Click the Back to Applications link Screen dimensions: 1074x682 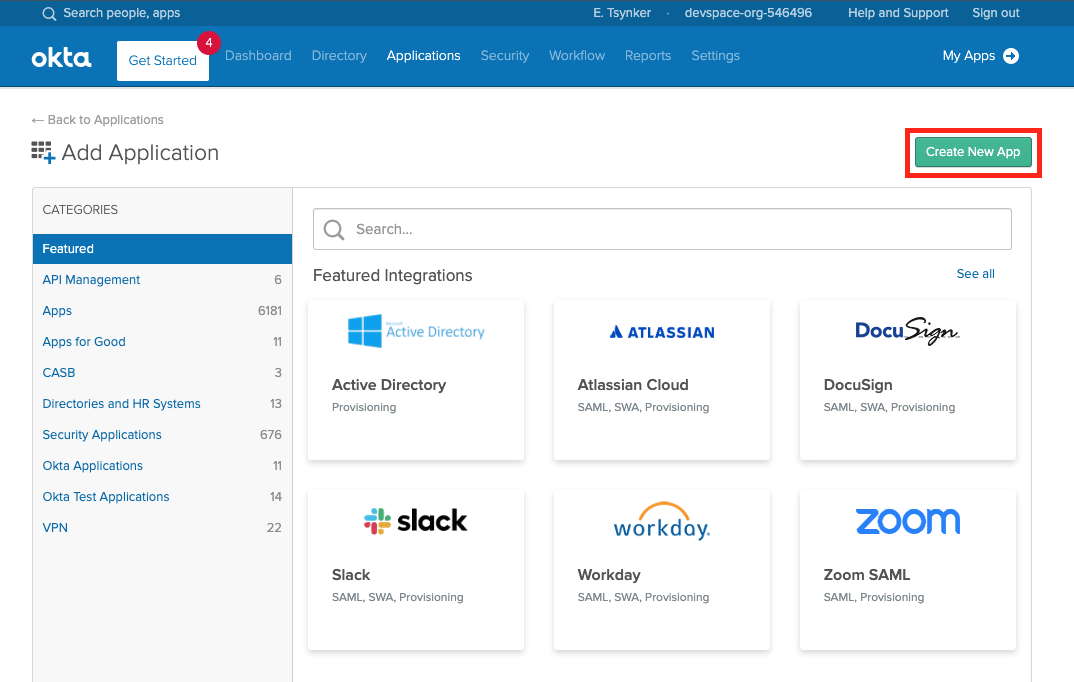tap(97, 119)
